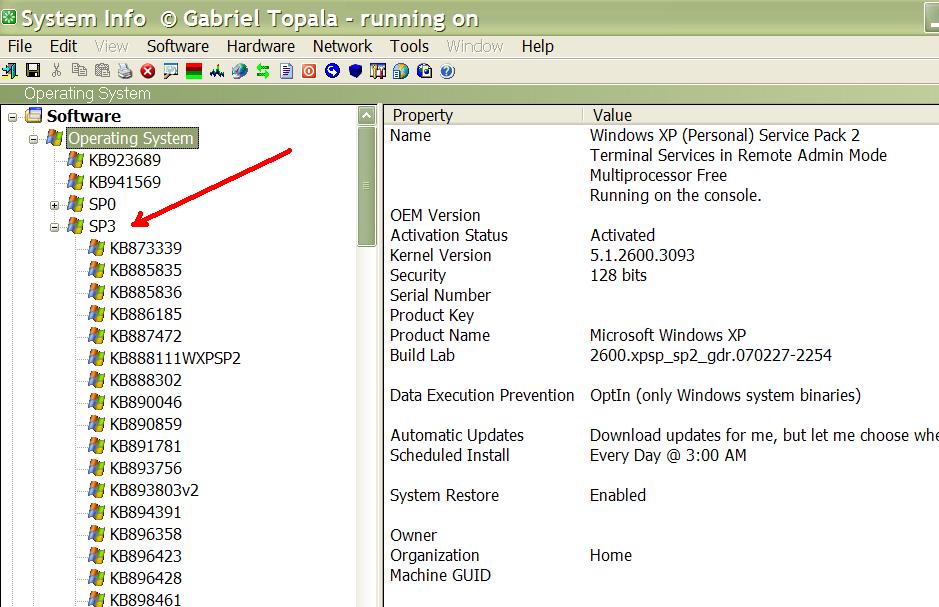Click the Activation Status row label
Screen dimensions: 939x607
tap(449, 235)
